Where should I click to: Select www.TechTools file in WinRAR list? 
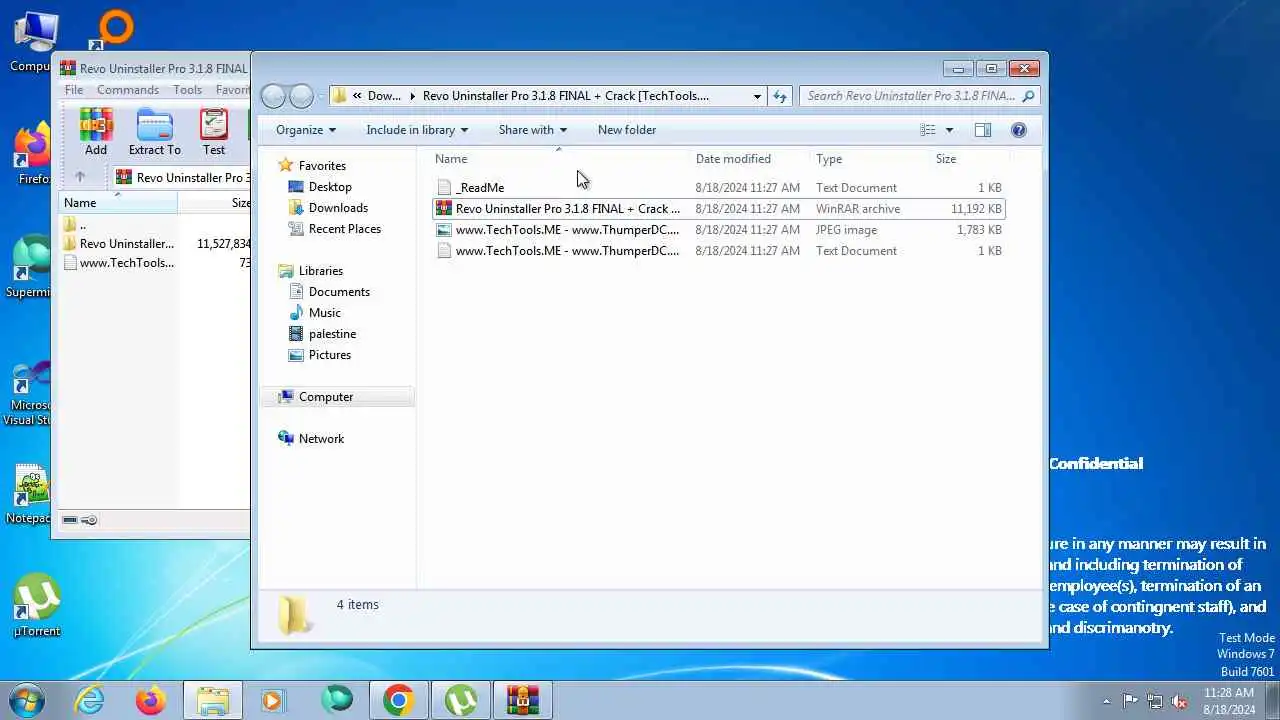(x=126, y=263)
